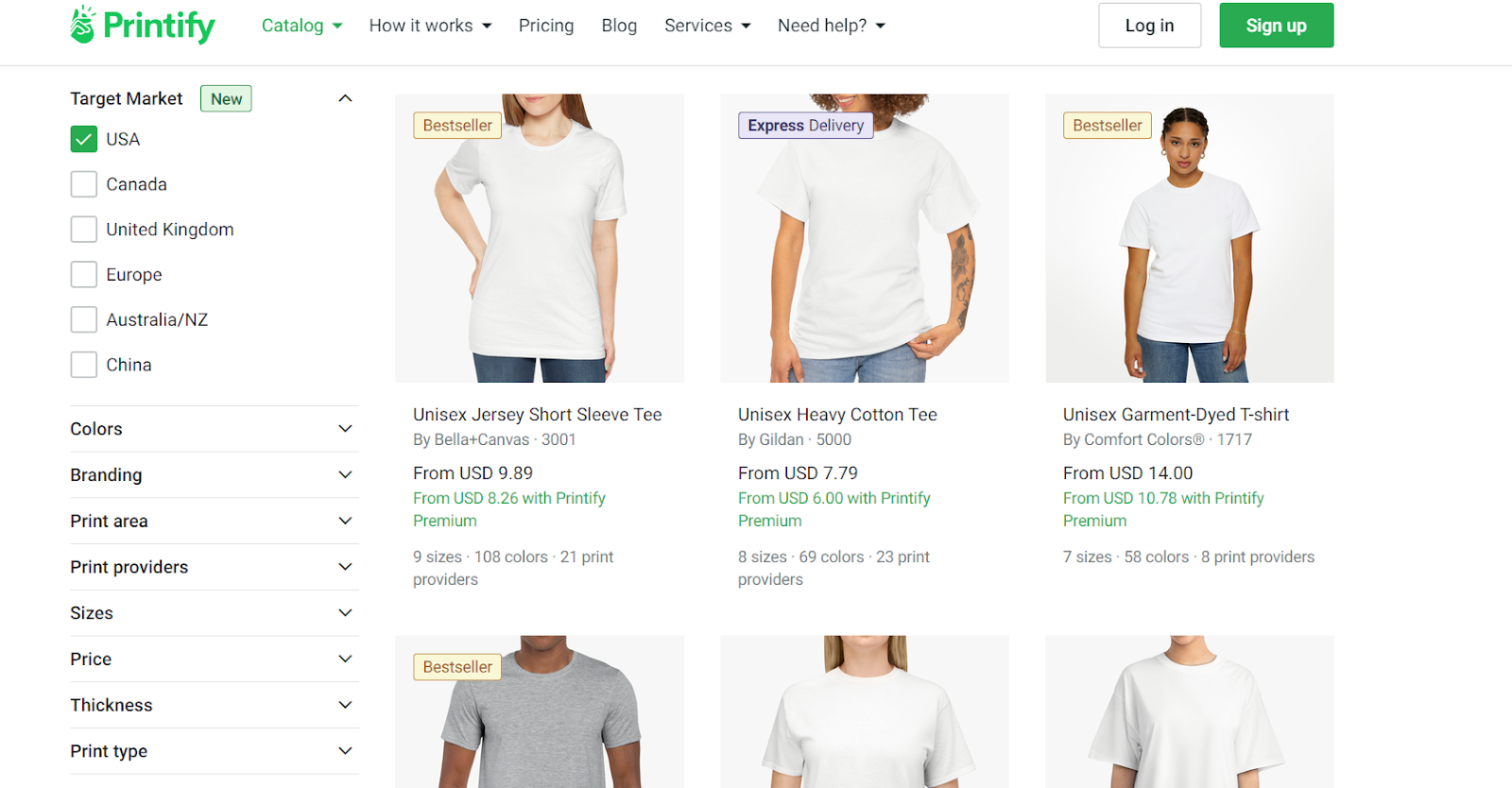The image size is (1512, 788).
Task: Click Bestseller badge on Jersey Short Sleeve Tee
Action: (x=457, y=125)
